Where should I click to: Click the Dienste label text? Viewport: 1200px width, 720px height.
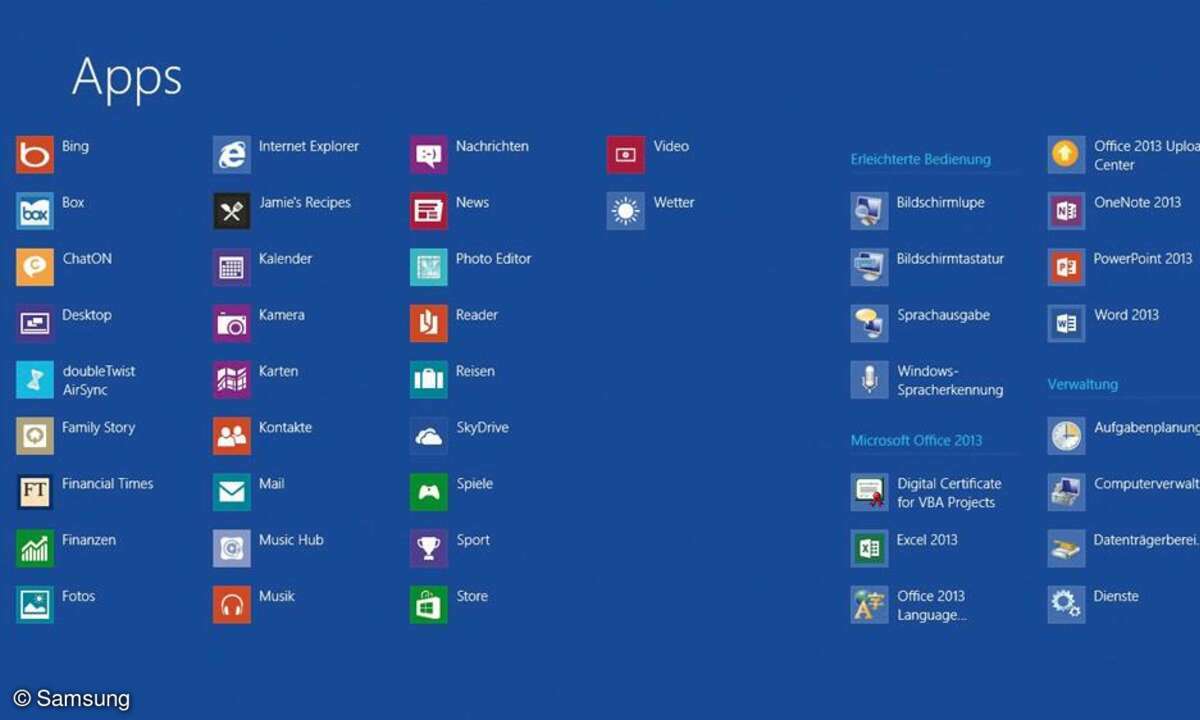pos(1116,596)
